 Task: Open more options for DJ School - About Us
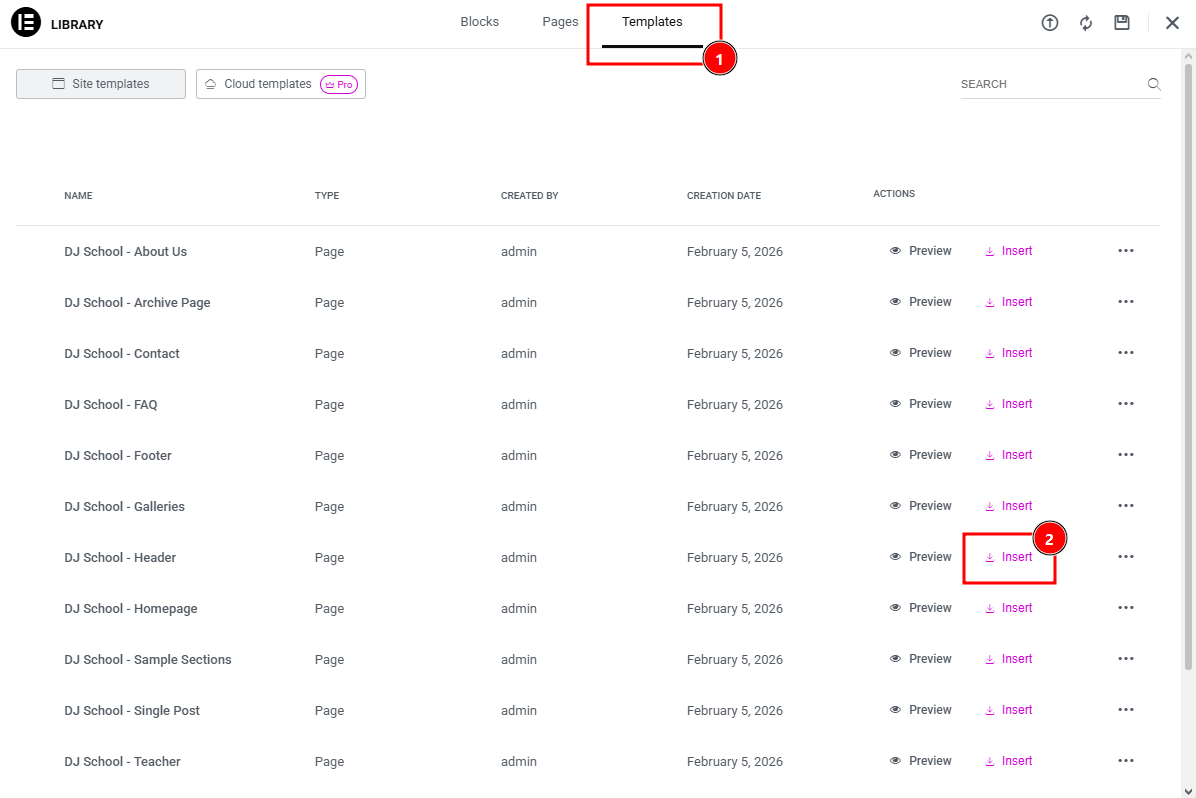coord(1126,251)
